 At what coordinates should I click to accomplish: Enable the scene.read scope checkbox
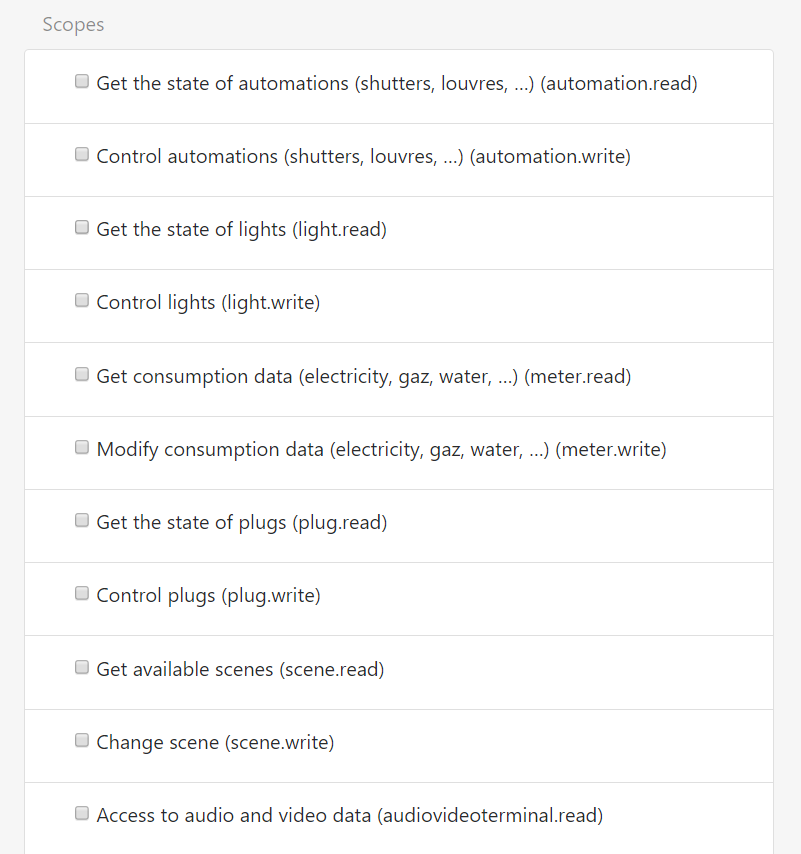coord(81,667)
